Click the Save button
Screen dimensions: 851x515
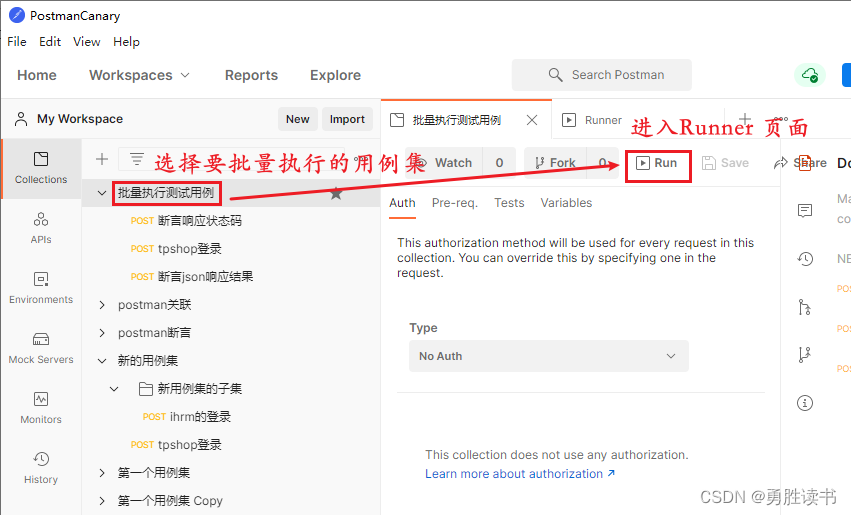(x=725, y=163)
